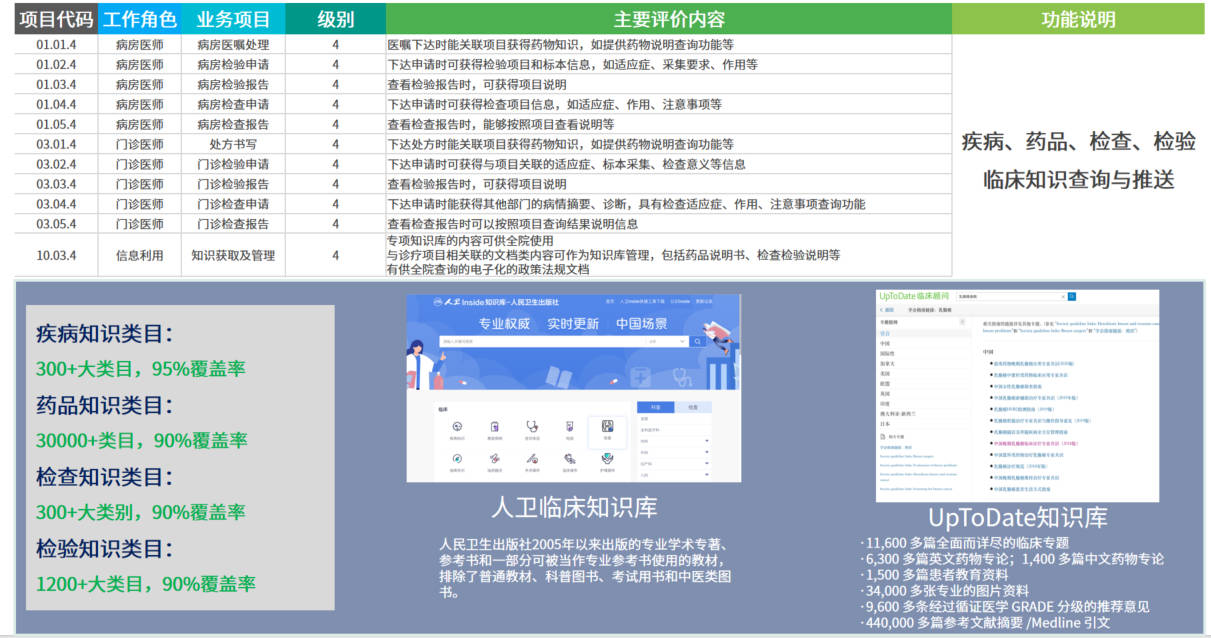Screen dimensions: 1211x638
Task: Click the 工作角色 column header
Action: (139, 19)
